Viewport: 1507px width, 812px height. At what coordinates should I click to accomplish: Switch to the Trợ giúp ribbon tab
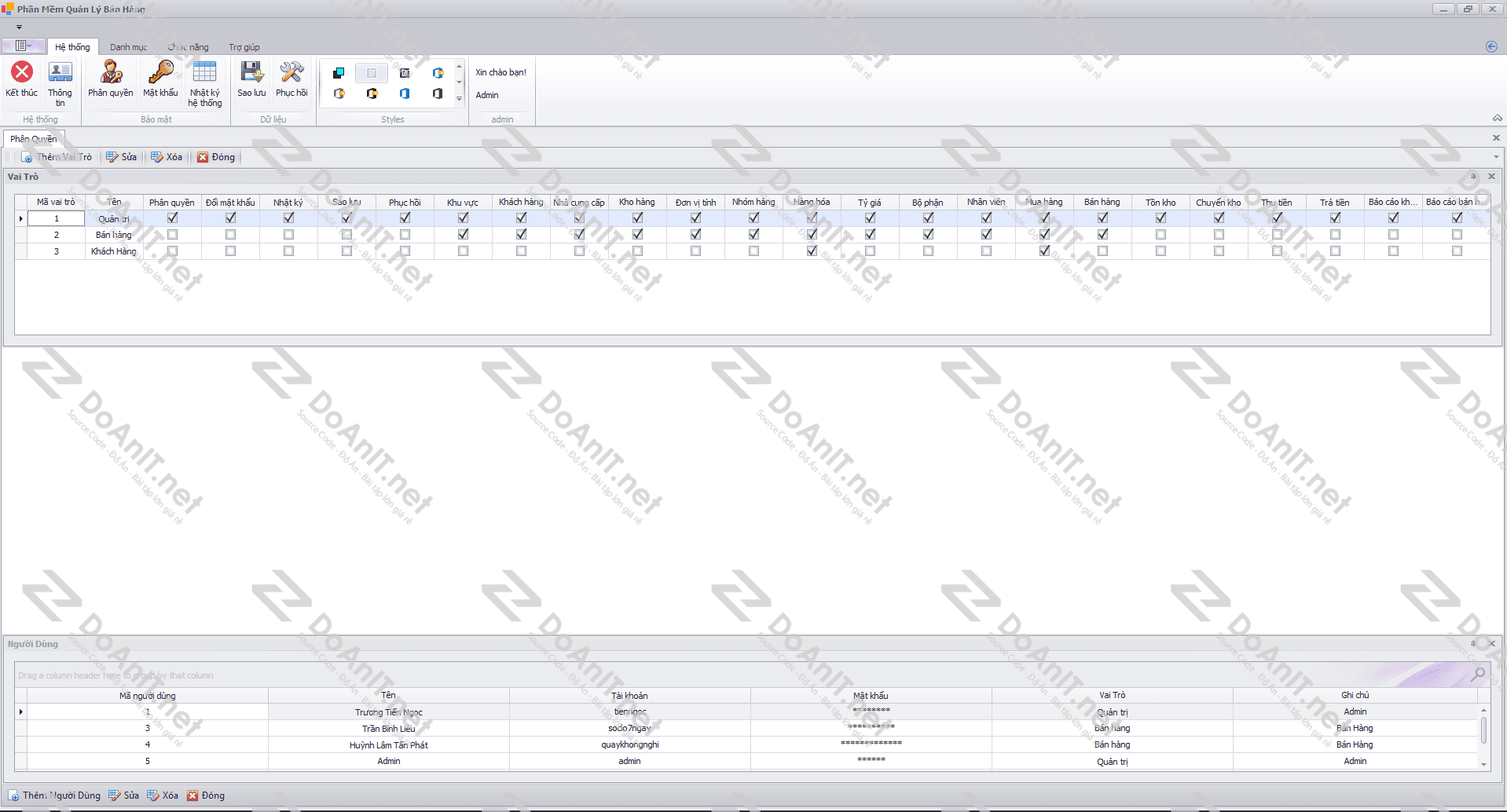tap(244, 47)
